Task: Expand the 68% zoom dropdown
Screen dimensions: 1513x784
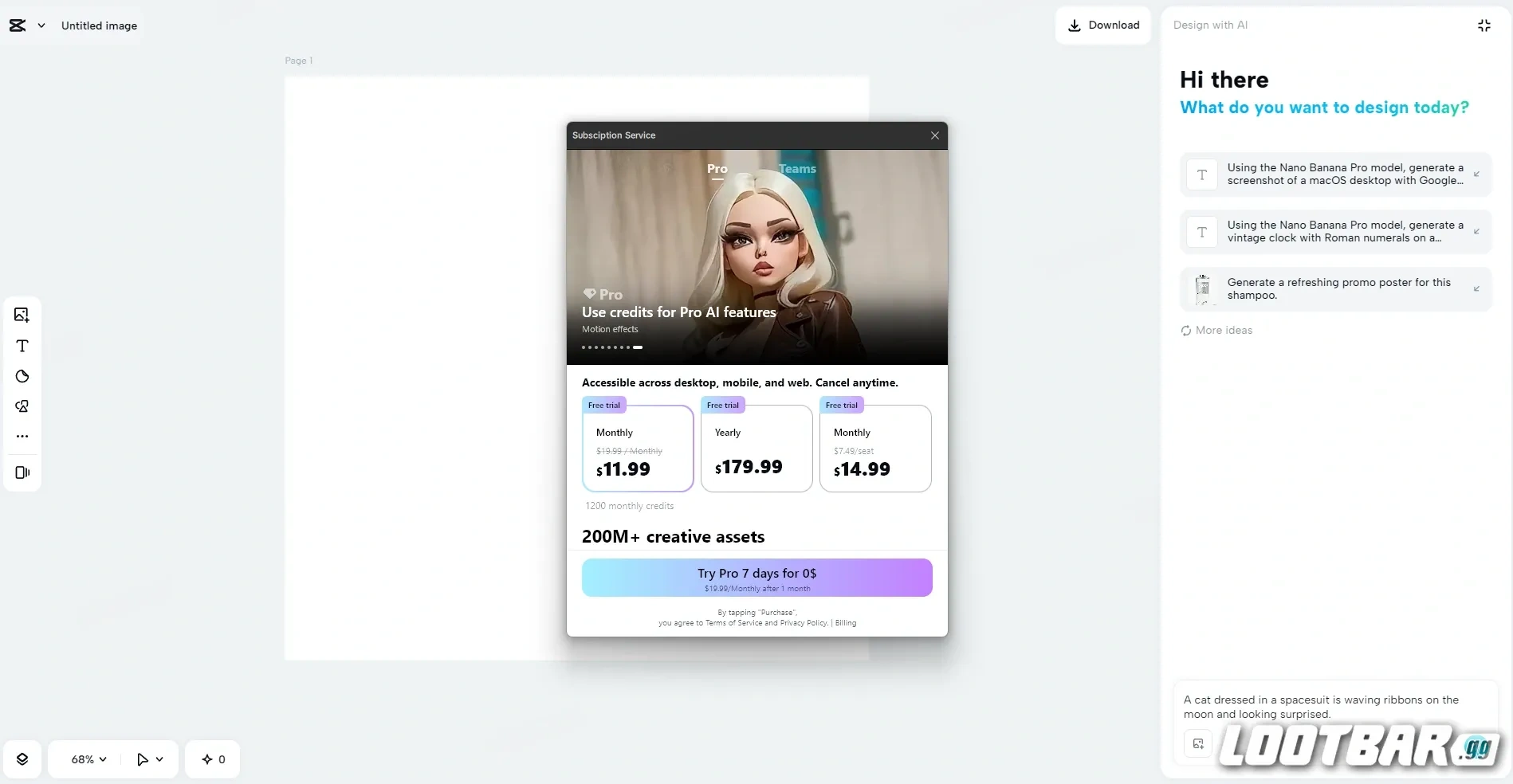Action: tap(88, 759)
